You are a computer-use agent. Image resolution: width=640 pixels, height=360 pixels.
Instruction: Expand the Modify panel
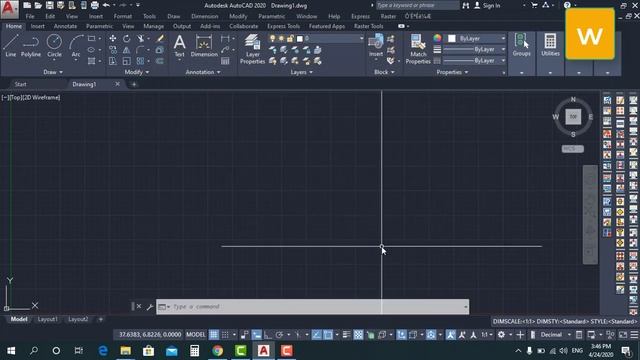click(137, 72)
